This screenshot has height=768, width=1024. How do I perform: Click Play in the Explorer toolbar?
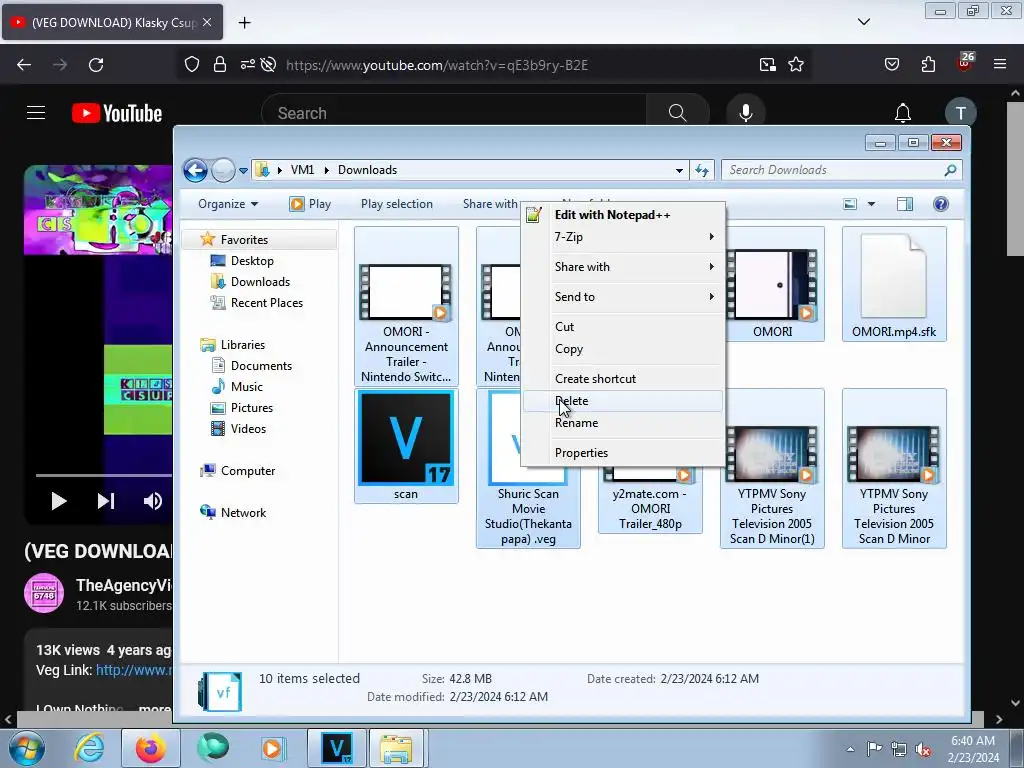310,204
